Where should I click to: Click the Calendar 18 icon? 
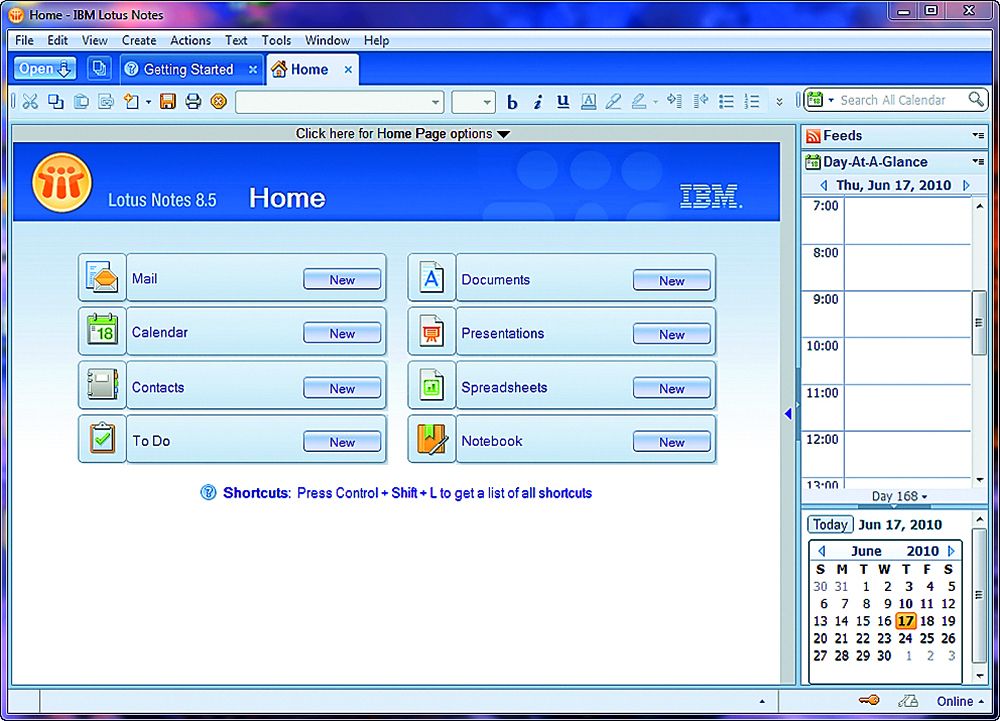[x=102, y=331]
